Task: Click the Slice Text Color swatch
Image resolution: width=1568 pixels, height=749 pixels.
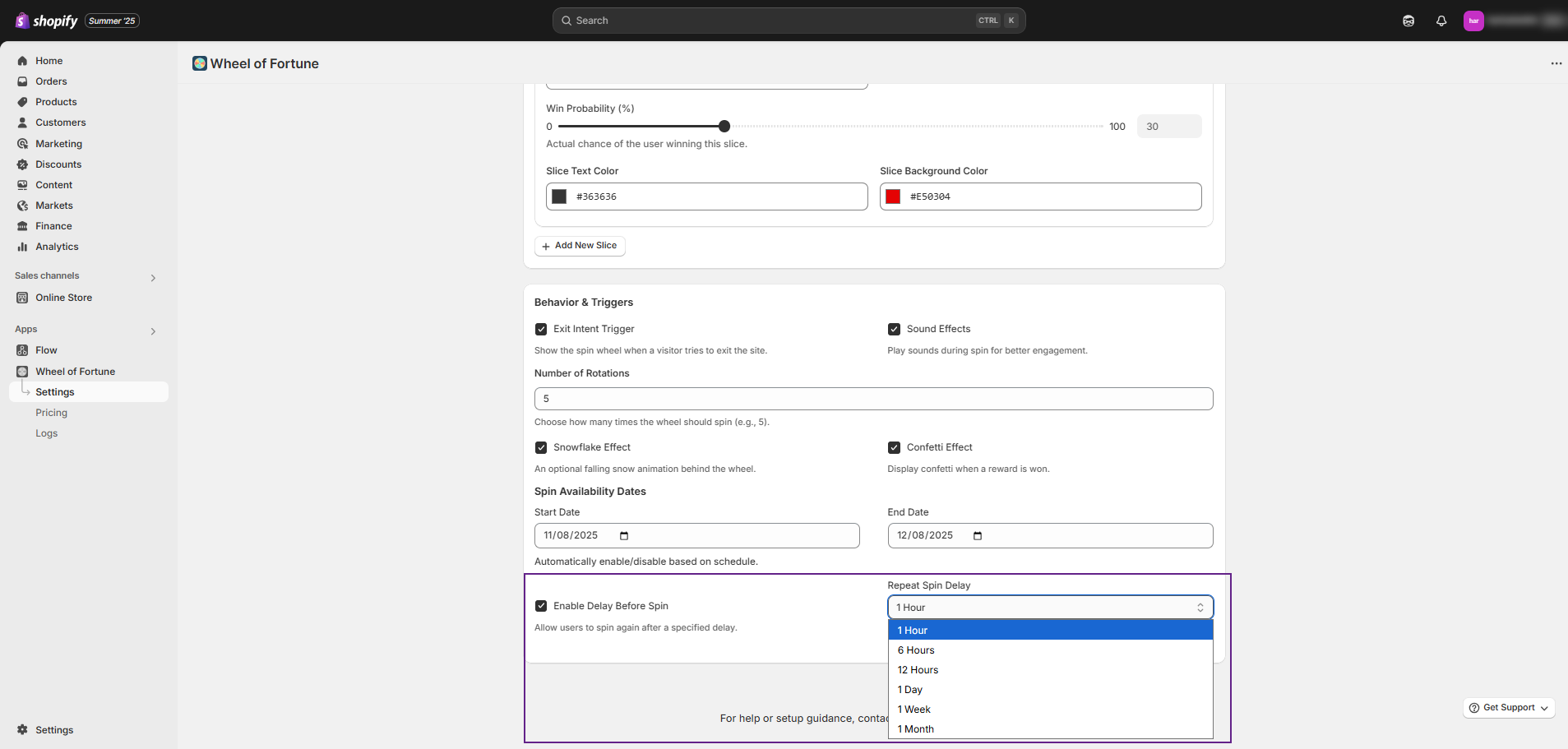Action: point(559,196)
